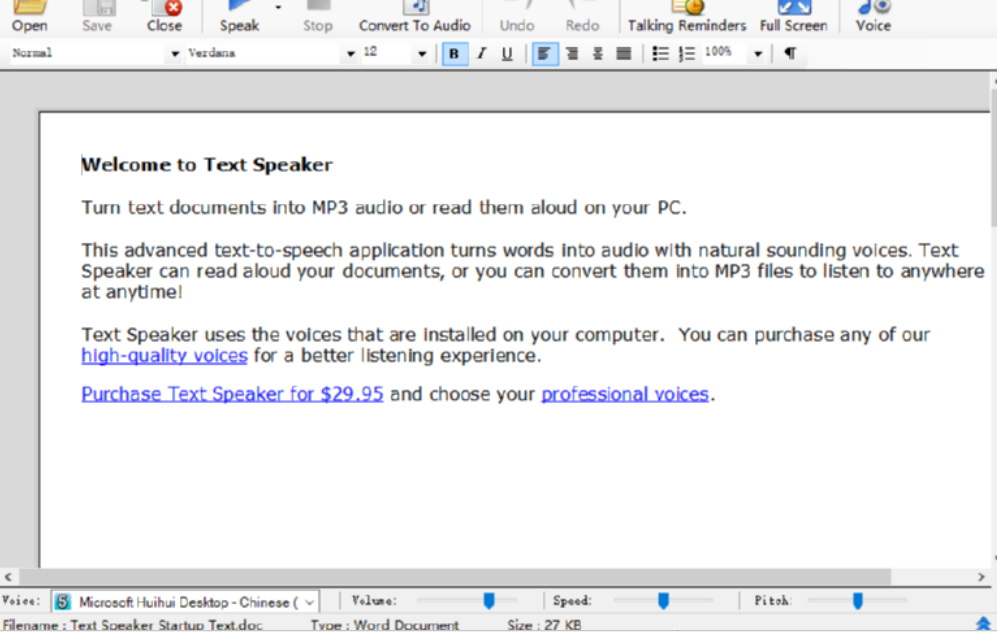Click the Undo button

[516, 17]
